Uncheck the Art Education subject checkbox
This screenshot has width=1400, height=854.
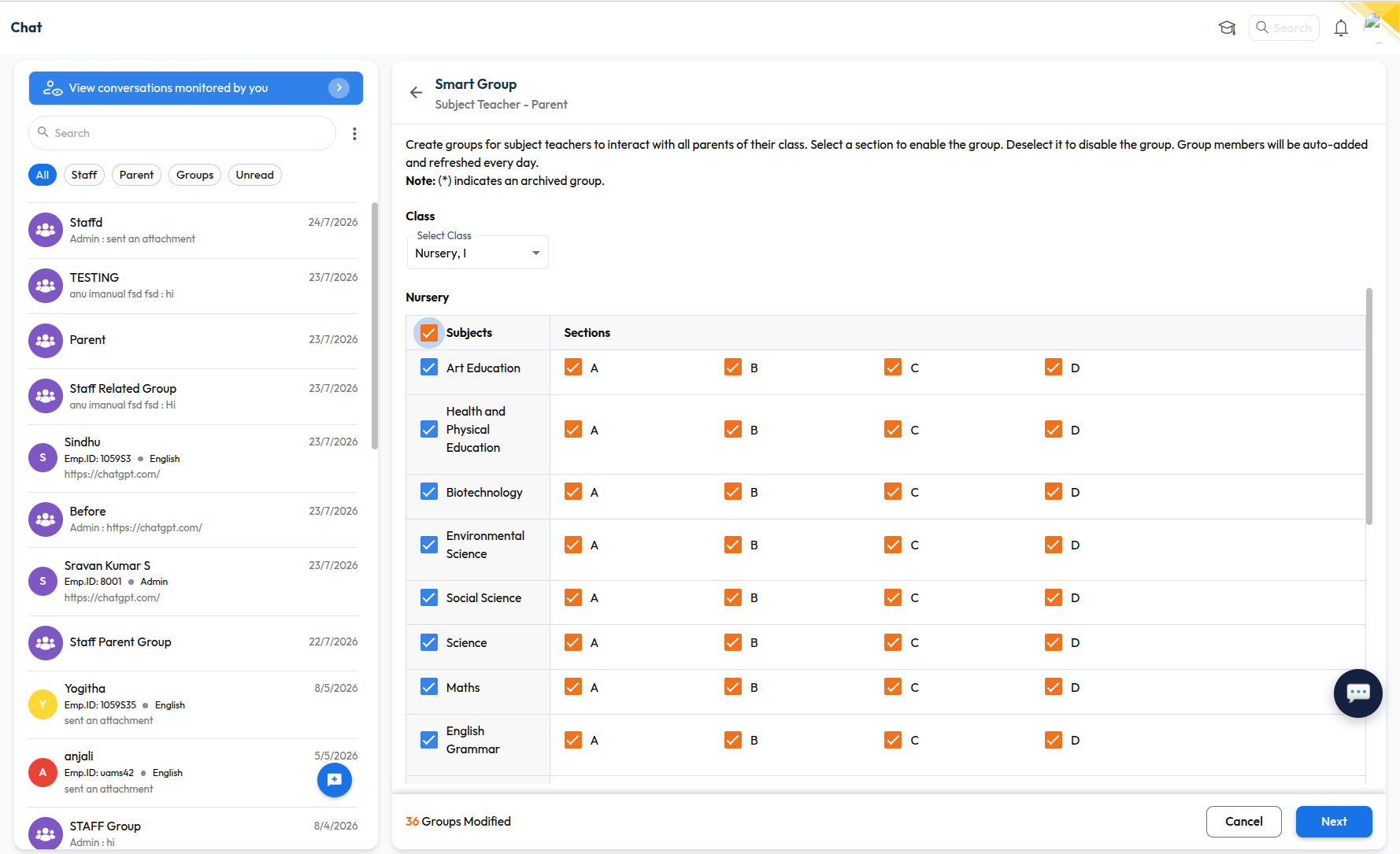click(x=429, y=368)
